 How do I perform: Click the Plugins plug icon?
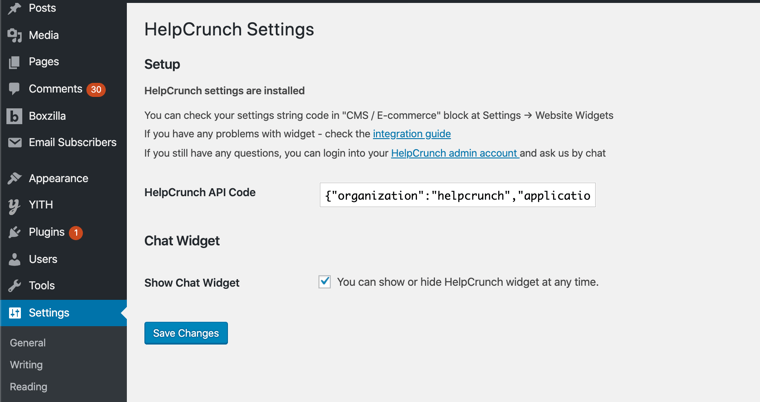tap(14, 232)
